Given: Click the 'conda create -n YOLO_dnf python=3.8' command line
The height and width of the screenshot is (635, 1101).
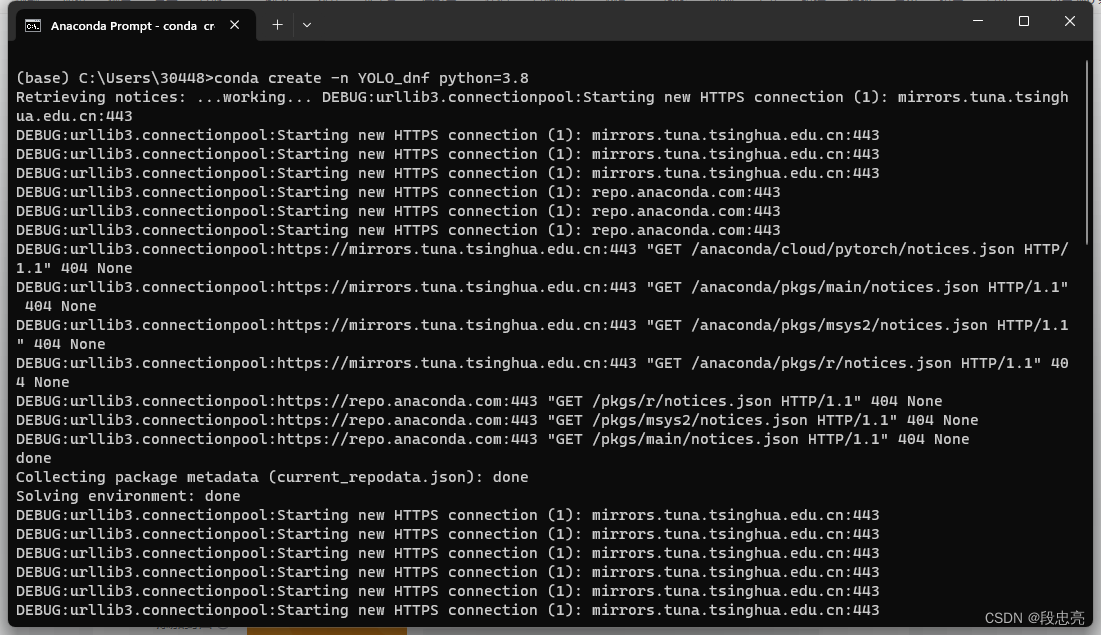Looking at the screenshot, I should point(272,78).
